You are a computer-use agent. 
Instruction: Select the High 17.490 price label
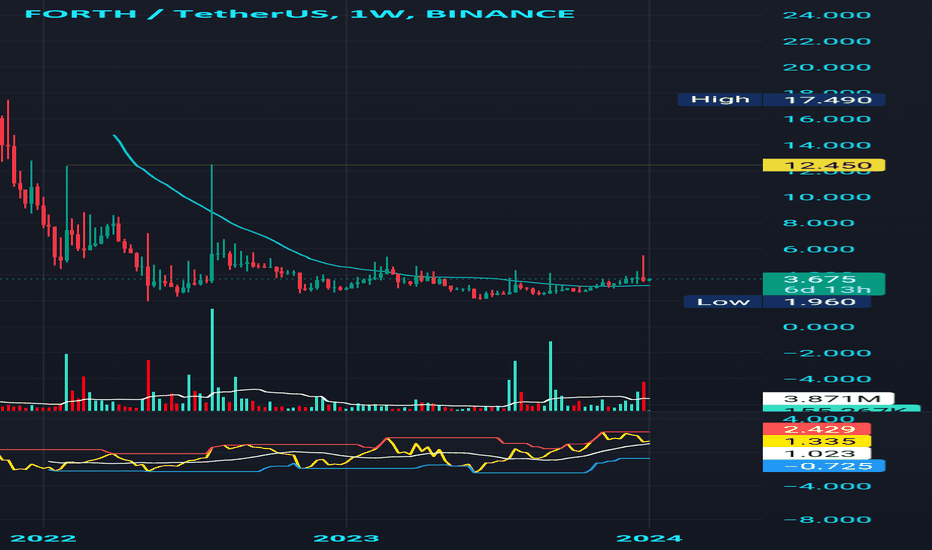(781, 99)
